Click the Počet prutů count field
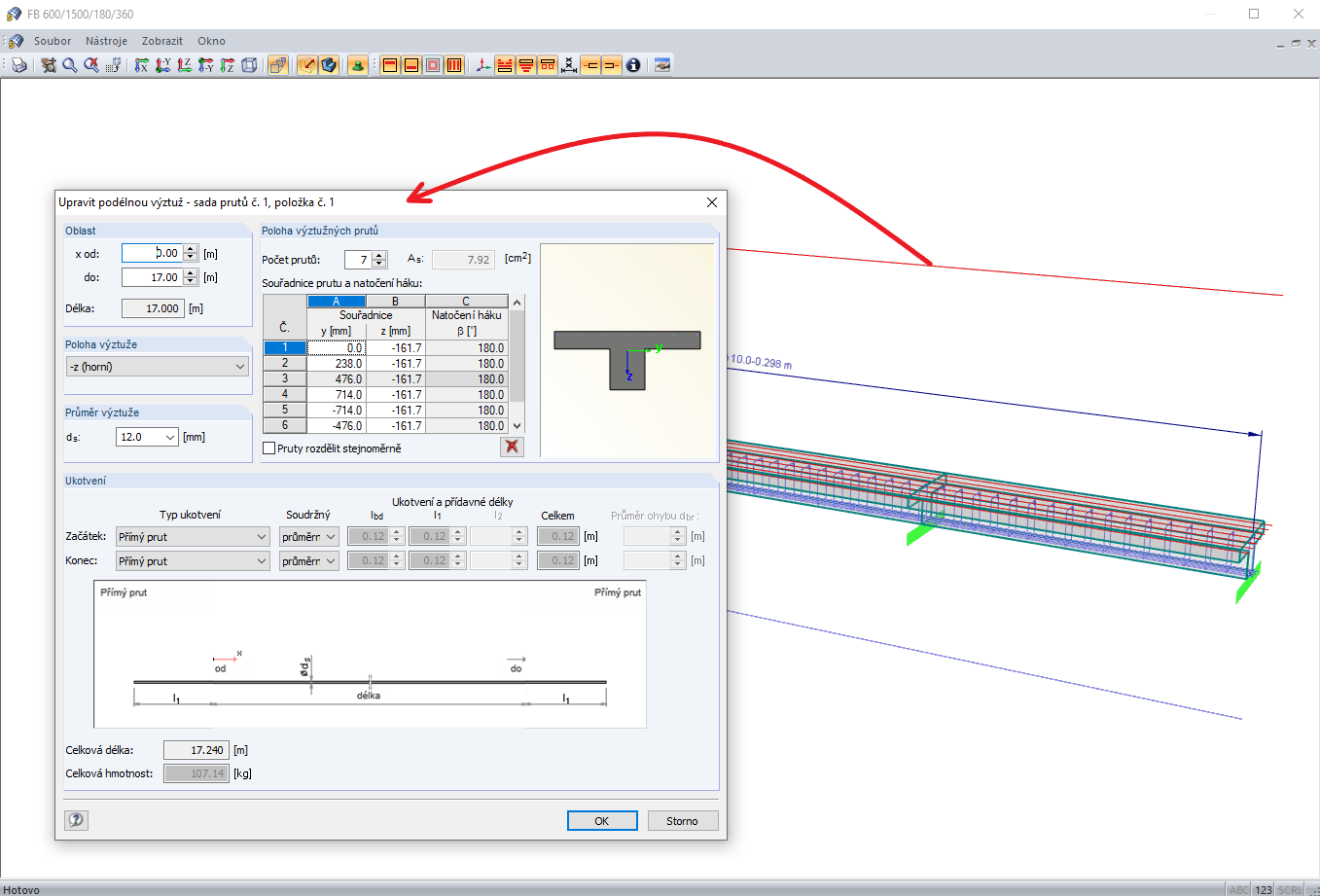Viewport: 1320px width, 896px height. 358,260
